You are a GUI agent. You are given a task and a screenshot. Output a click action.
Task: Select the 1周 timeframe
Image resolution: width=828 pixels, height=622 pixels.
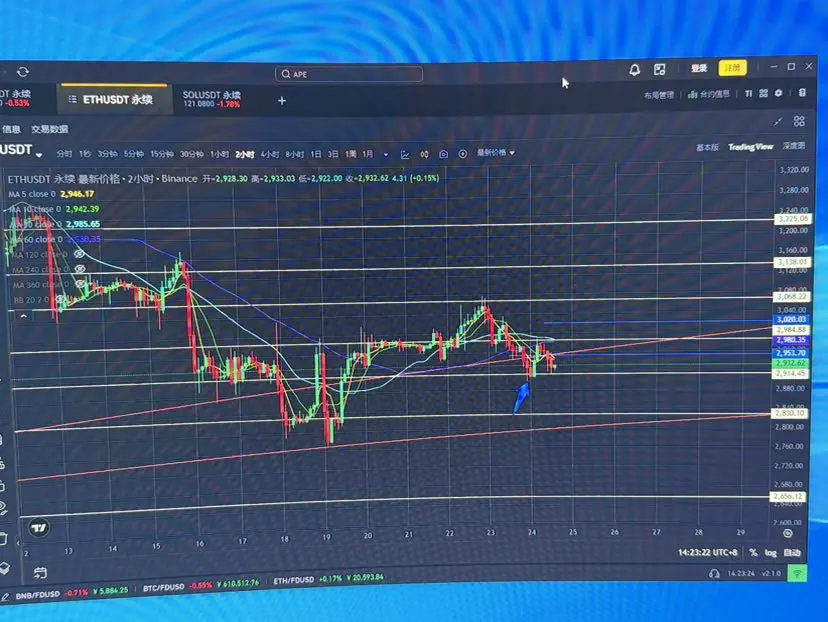pos(351,154)
